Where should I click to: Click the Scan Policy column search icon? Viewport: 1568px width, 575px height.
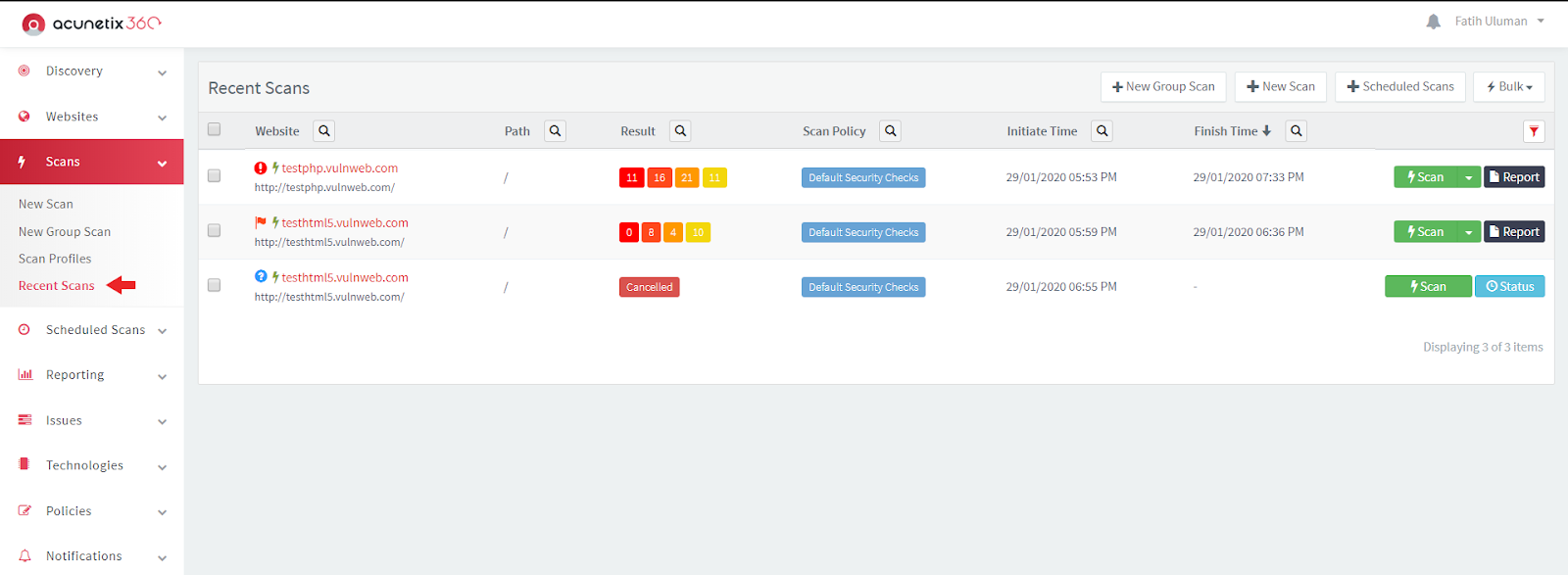point(890,131)
